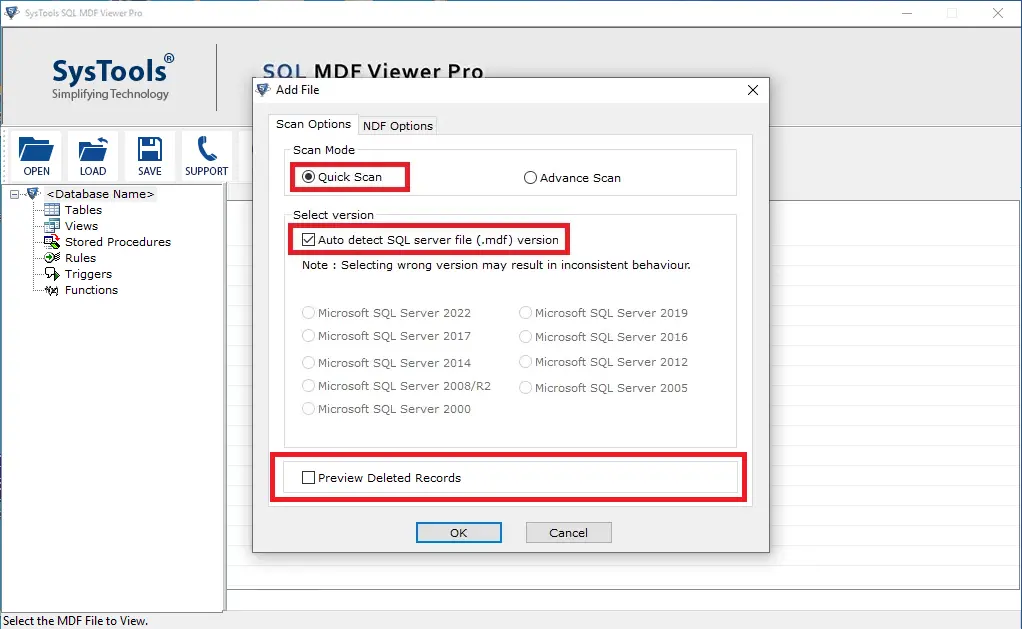
Task: Click the Functions icon in the tree
Action: click(51, 290)
